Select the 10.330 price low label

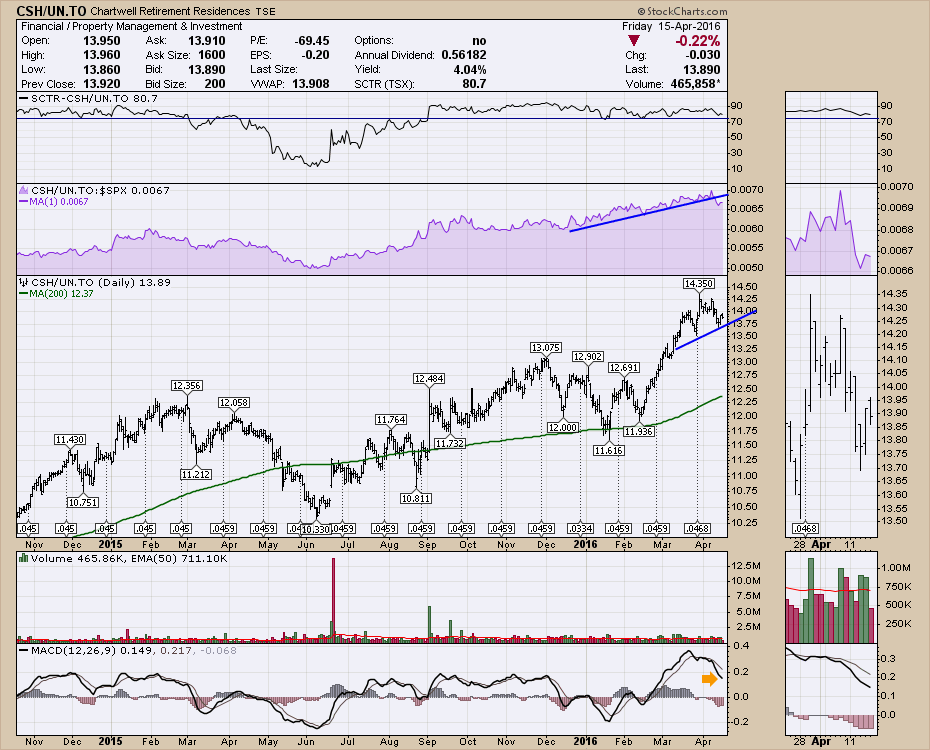pos(316,529)
